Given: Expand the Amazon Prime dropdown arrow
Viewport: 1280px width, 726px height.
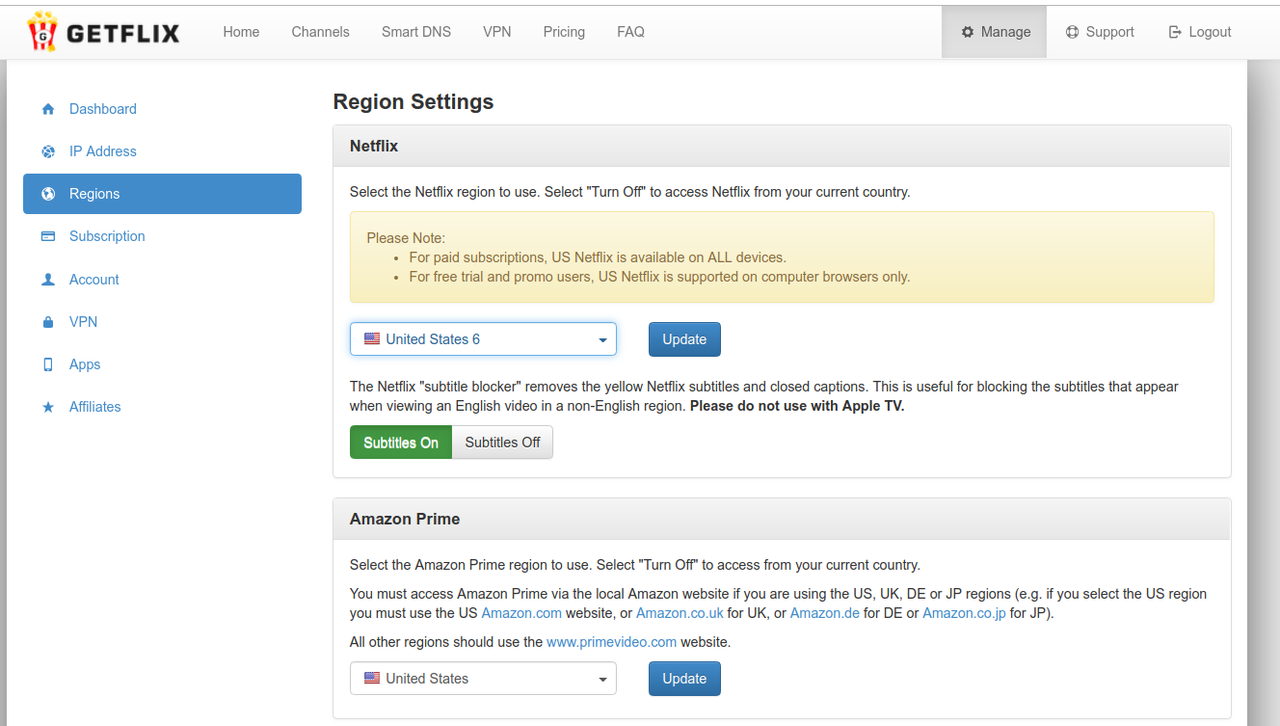Looking at the screenshot, I should tap(603, 679).
